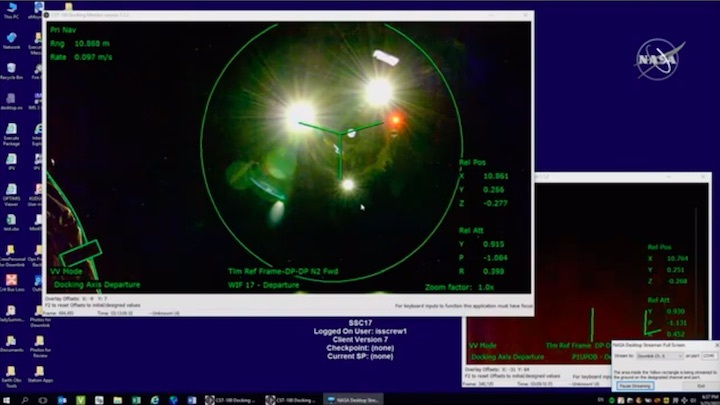Image resolution: width=720 pixels, height=405 pixels.
Task: Launch the OPTIMIS Viewer shortcut
Action: [11, 195]
